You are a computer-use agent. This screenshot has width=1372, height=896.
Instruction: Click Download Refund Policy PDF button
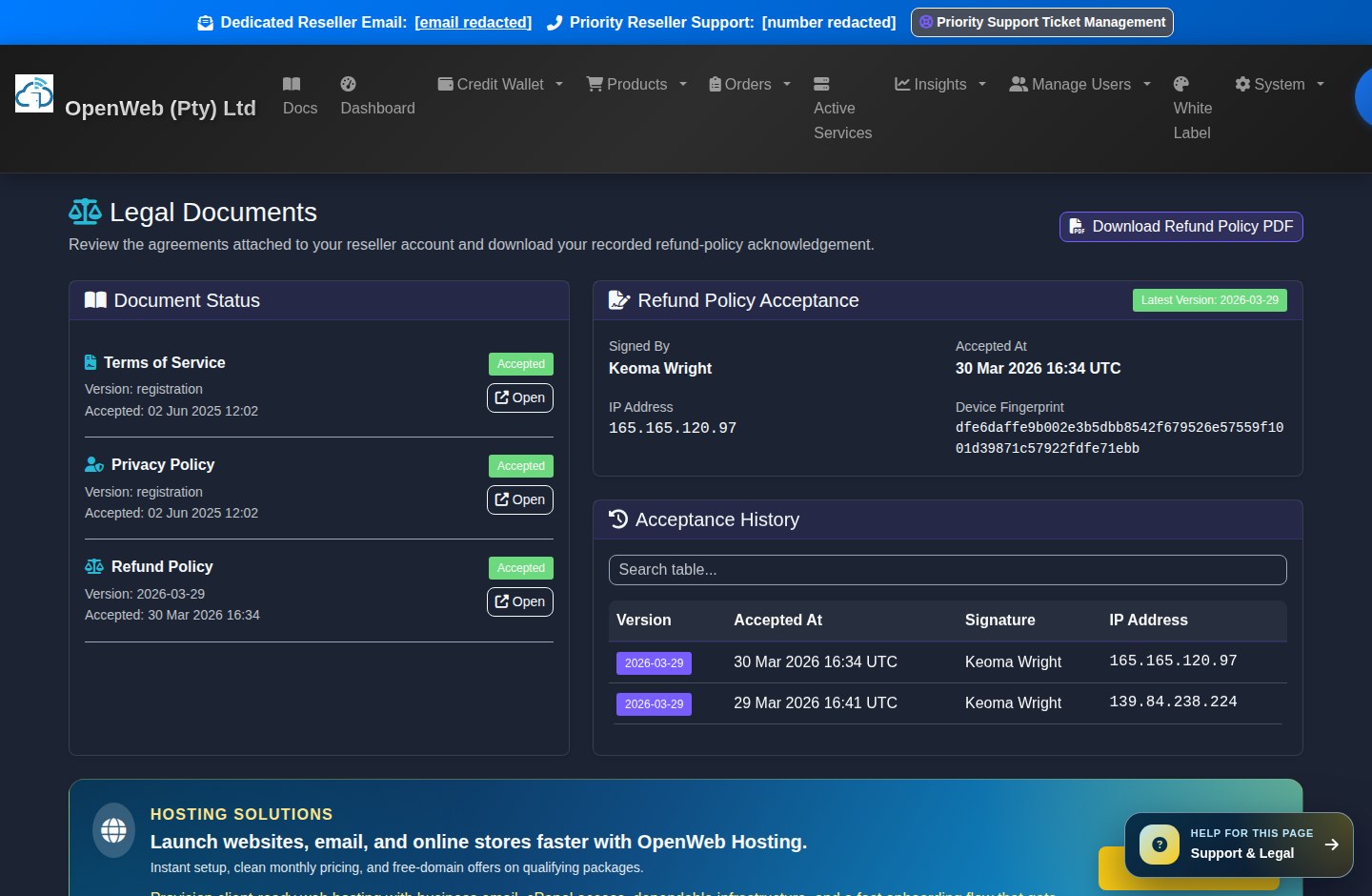(x=1181, y=227)
